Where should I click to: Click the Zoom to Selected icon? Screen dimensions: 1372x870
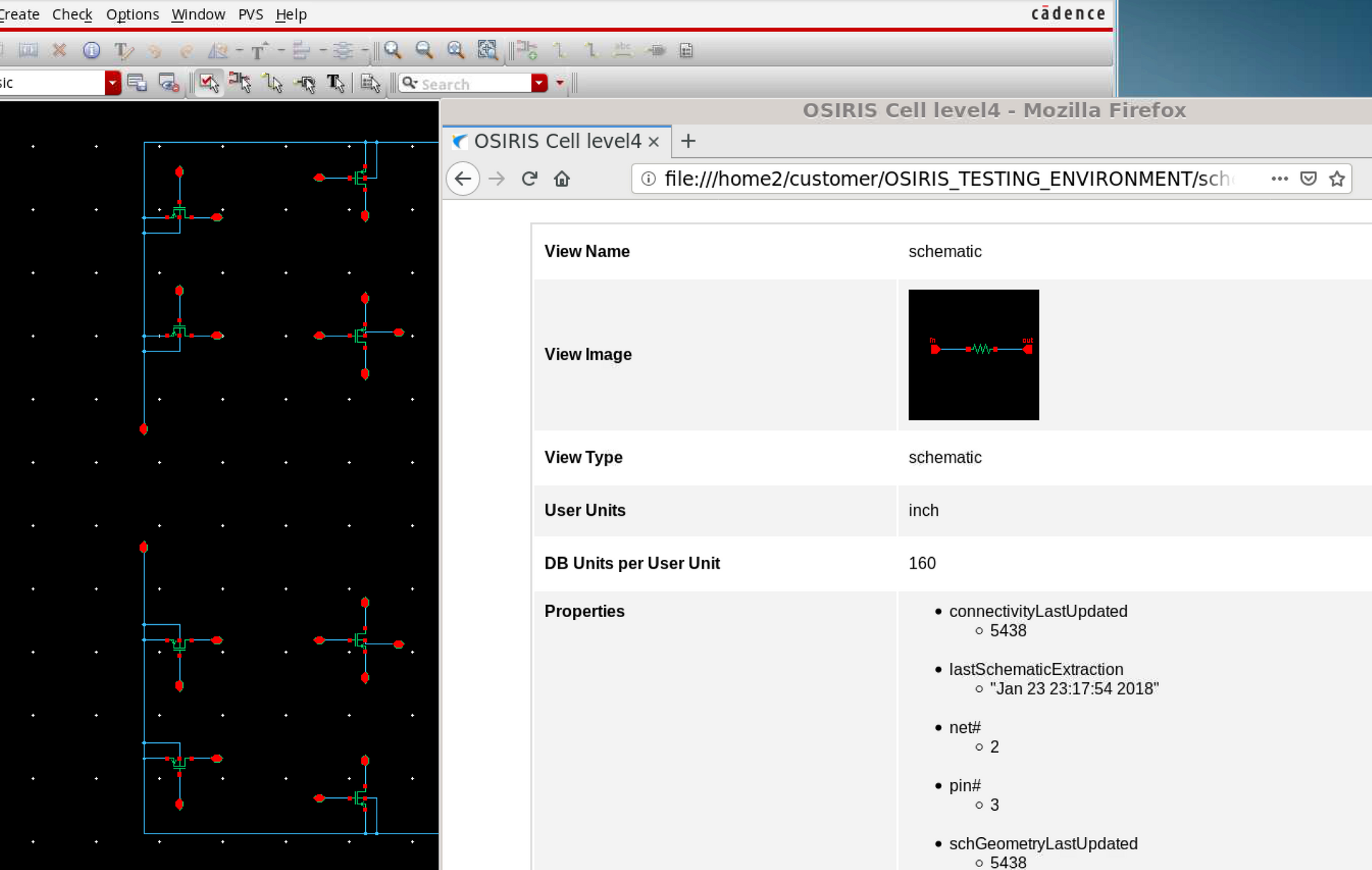coord(487,50)
